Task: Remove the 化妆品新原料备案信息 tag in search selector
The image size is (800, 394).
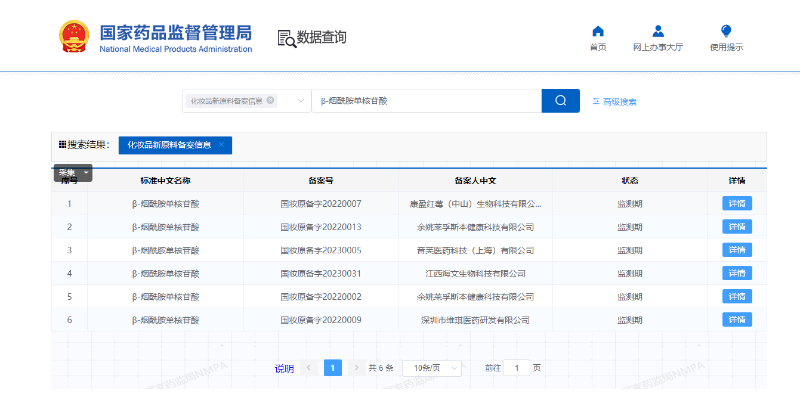Action: coord(270,100)
